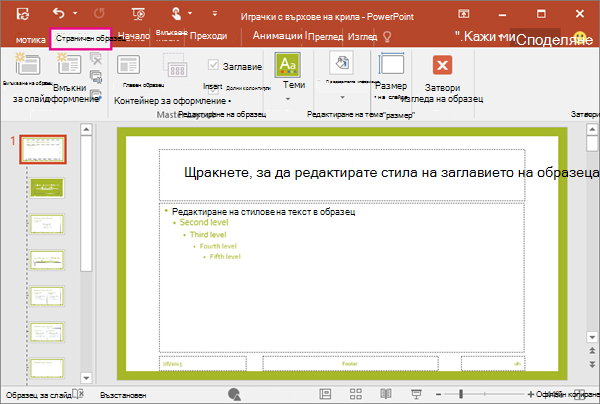The image size is (600, 404).
Task: Click the spell check status icon
Action: pyautogui.click(x=78, y=394)
